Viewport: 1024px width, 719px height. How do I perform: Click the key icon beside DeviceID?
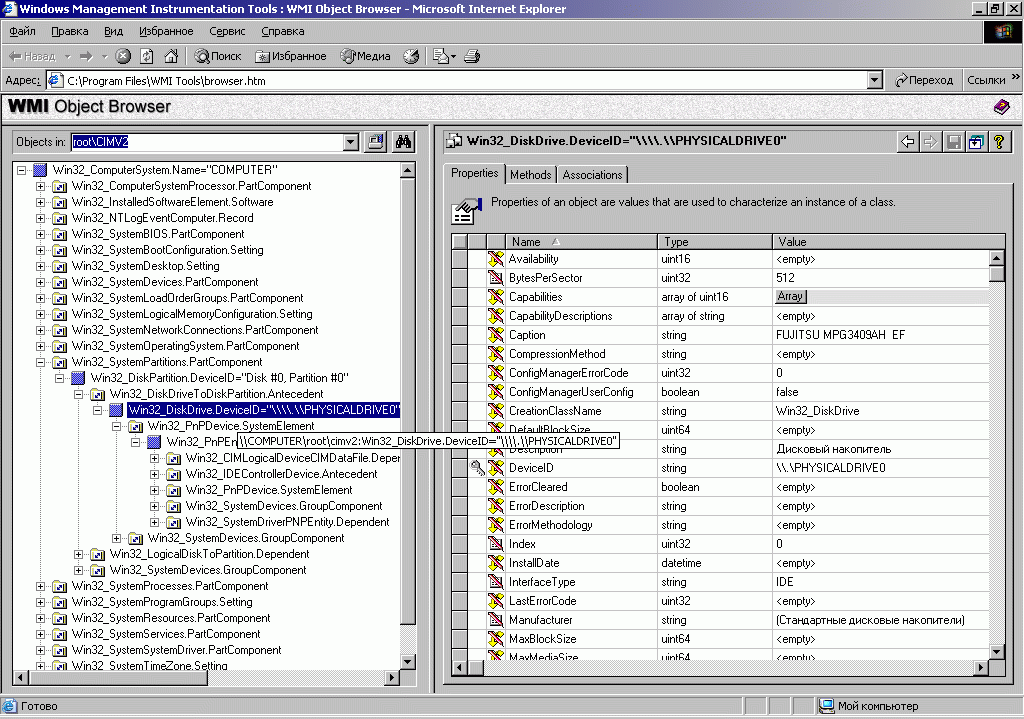477,468
